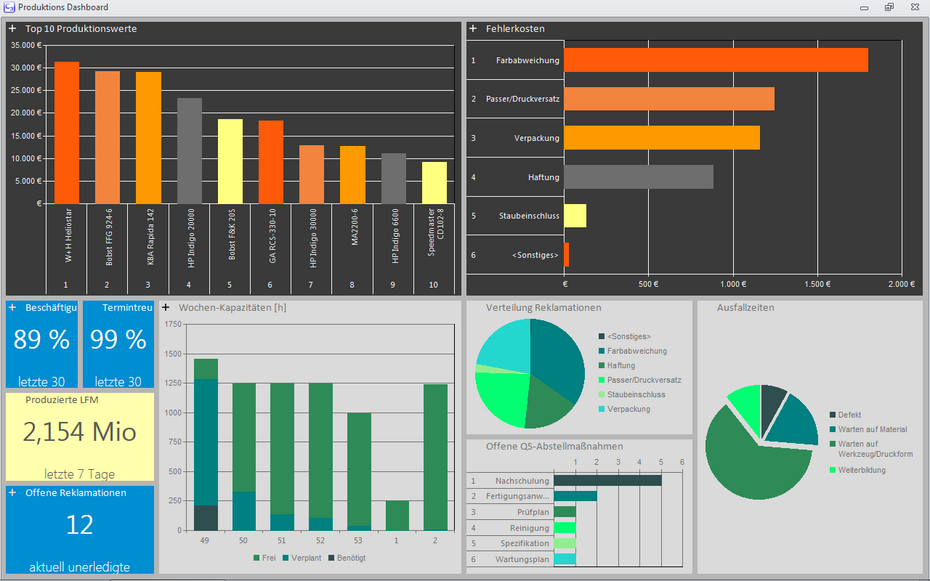Image resolution: width=930 pixels, height=581 pixels.
Task: Select the HP Indigo 30000 bar
Action: (x=311, y=175)
